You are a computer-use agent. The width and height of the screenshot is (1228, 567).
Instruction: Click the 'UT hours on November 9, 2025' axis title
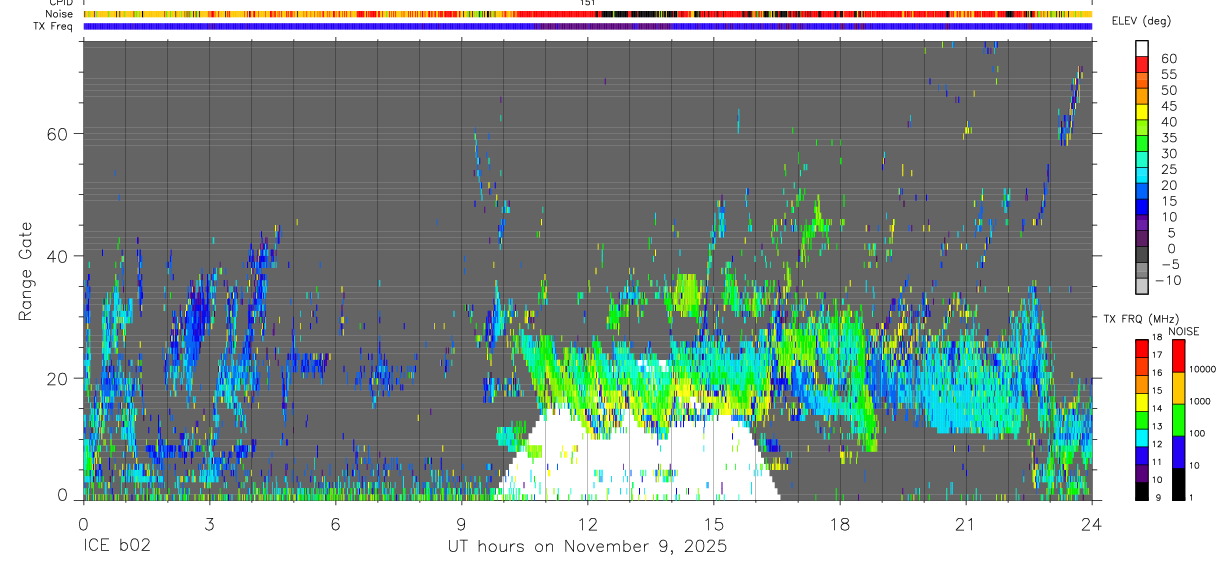tap(587, 547)
